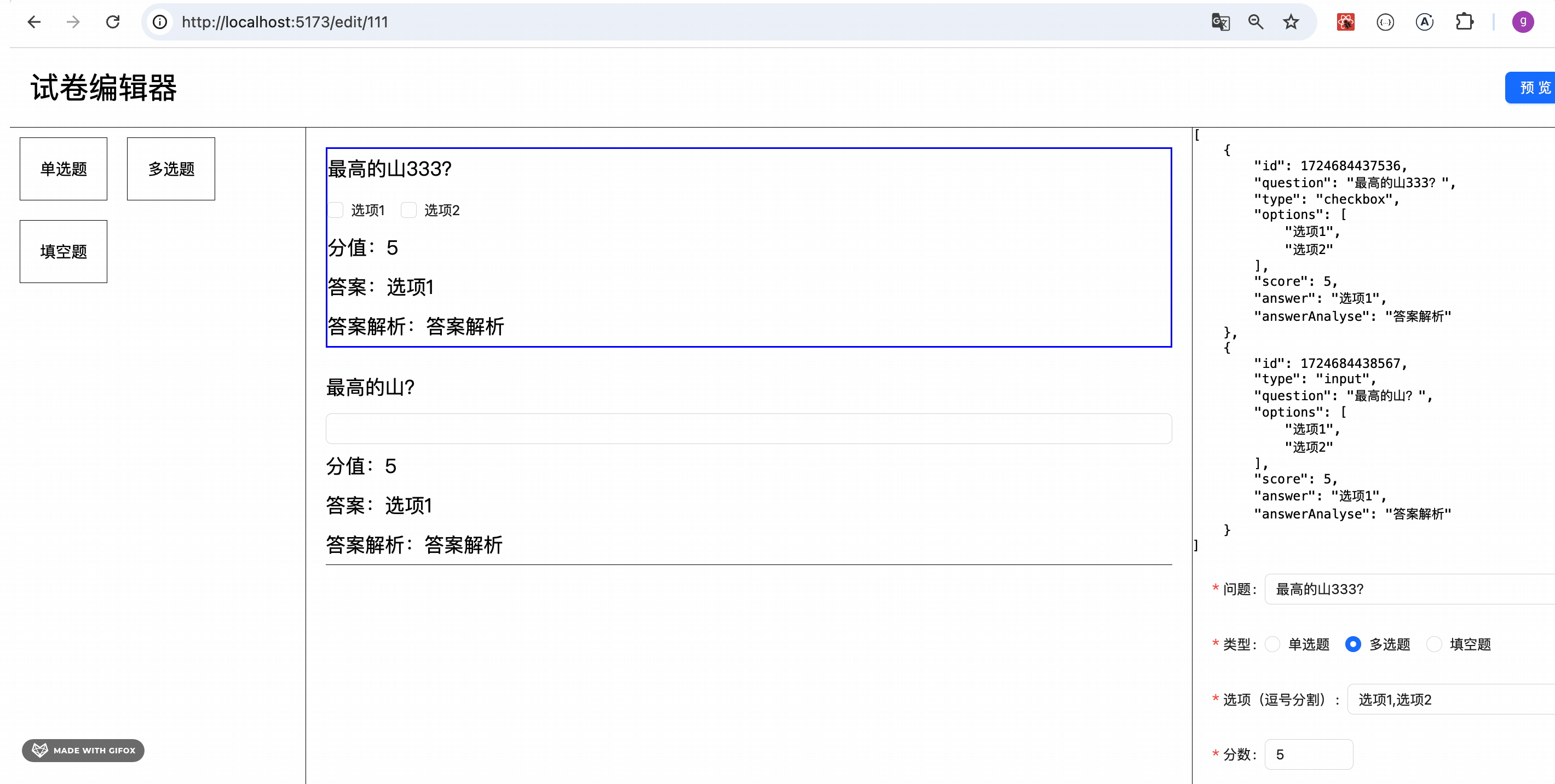Screen dimensions: 1555x784
Task: Select the 填空题 question type card
Action: click(x=63, y=251)
